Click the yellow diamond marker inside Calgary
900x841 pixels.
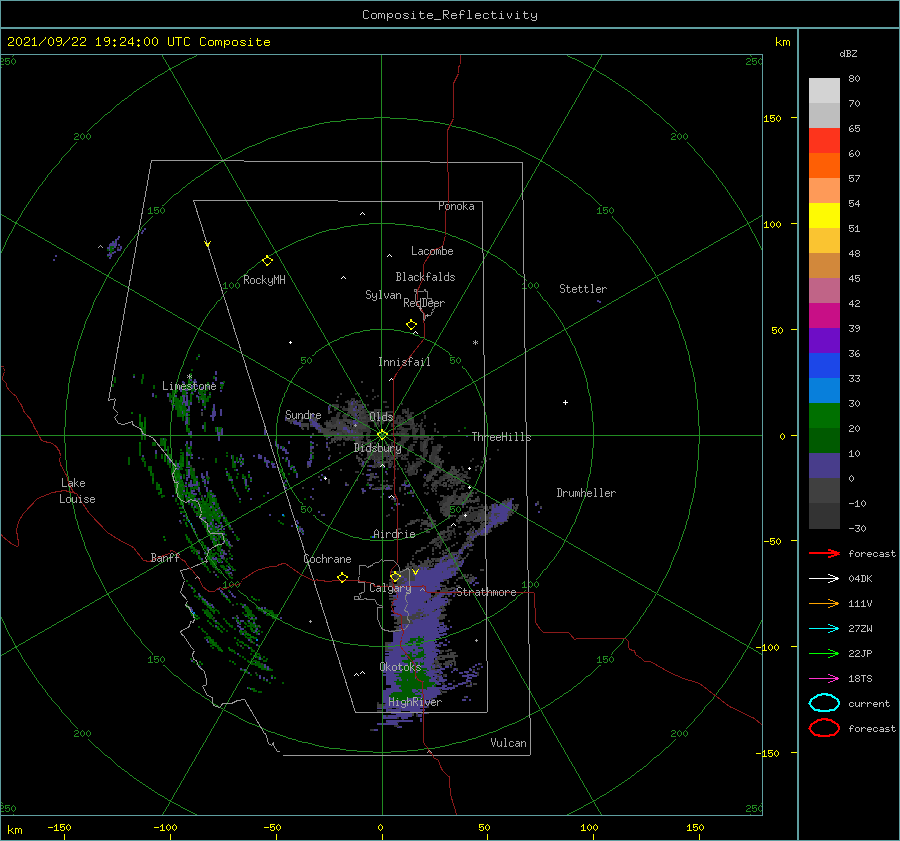pyautogui.click(x=395, y=576)
